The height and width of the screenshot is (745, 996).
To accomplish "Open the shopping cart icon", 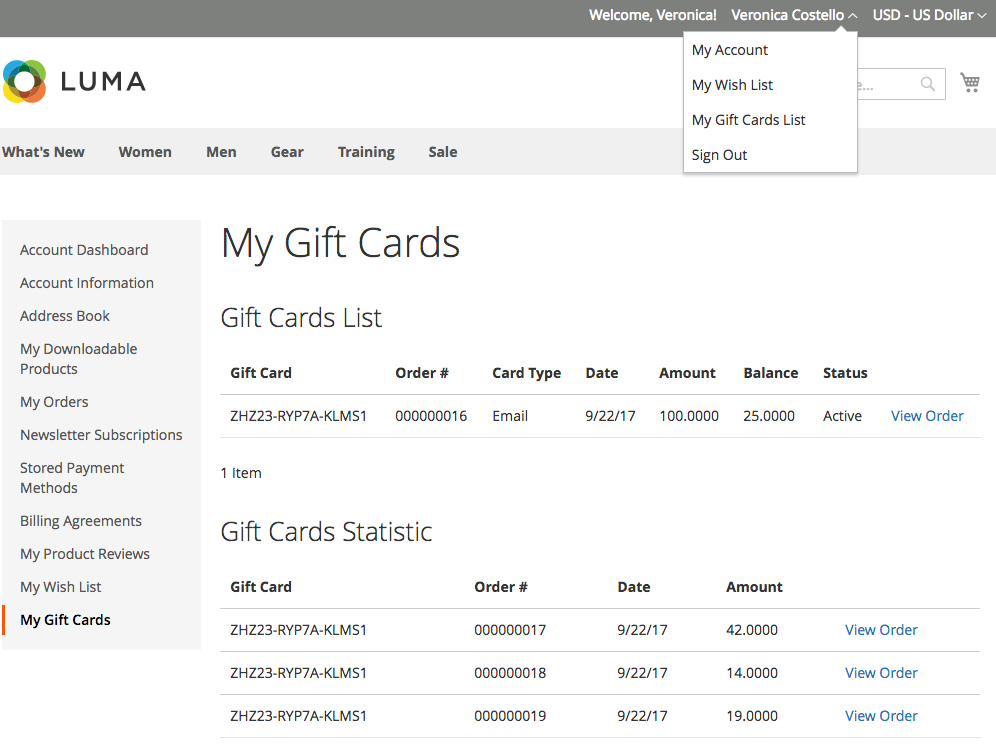I will click(970, 83).
